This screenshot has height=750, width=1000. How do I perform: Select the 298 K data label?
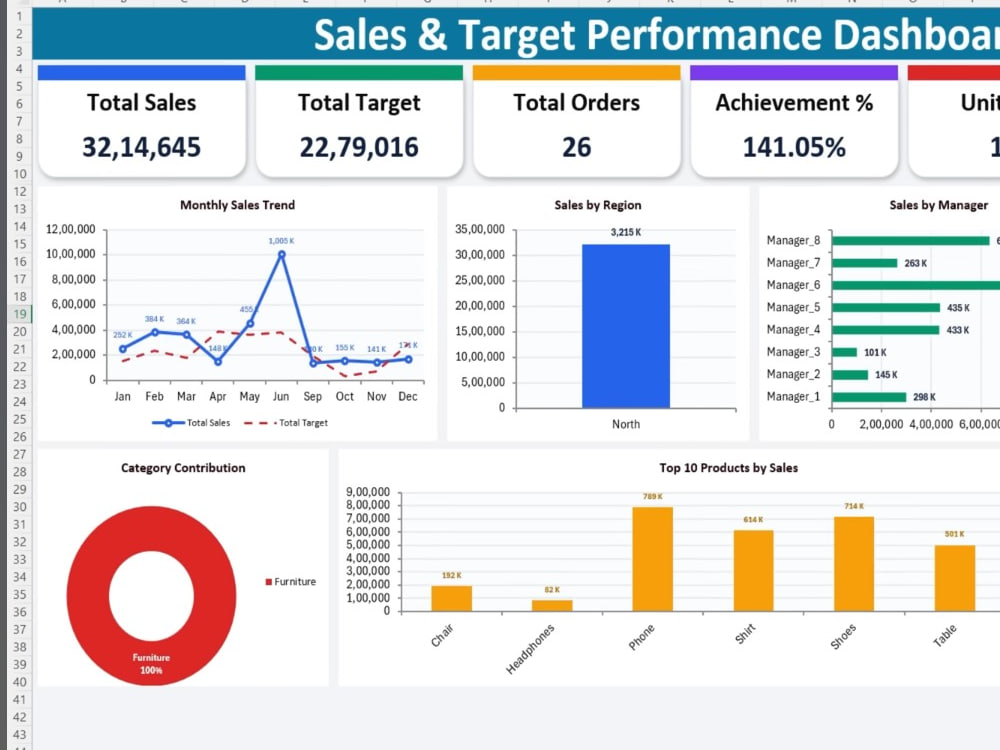[x=925, y=397]
